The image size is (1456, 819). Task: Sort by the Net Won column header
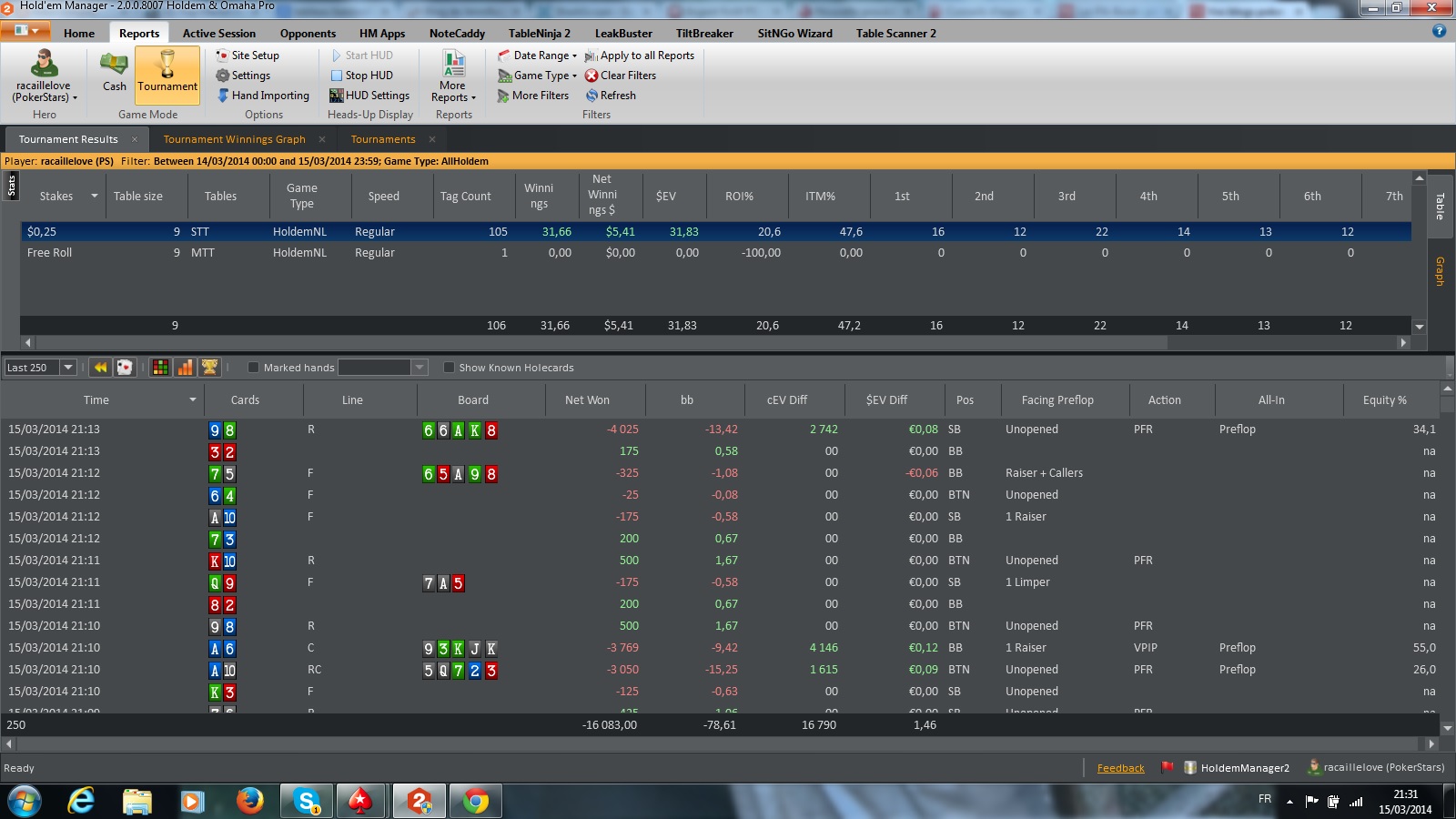point(587,399)
